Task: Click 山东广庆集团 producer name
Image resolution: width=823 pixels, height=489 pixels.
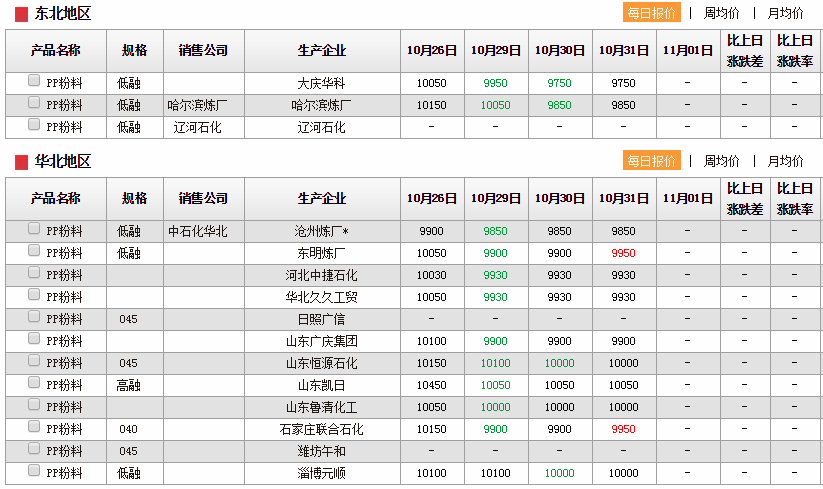Action: [x=321, y=342]
